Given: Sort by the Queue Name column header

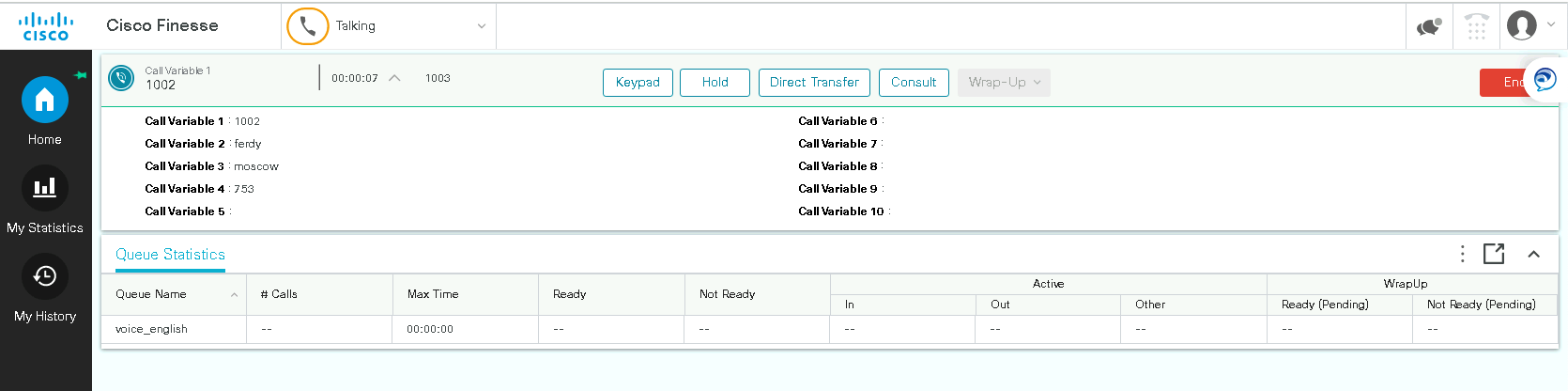Looking at the screenshot, I should point(151,294).
